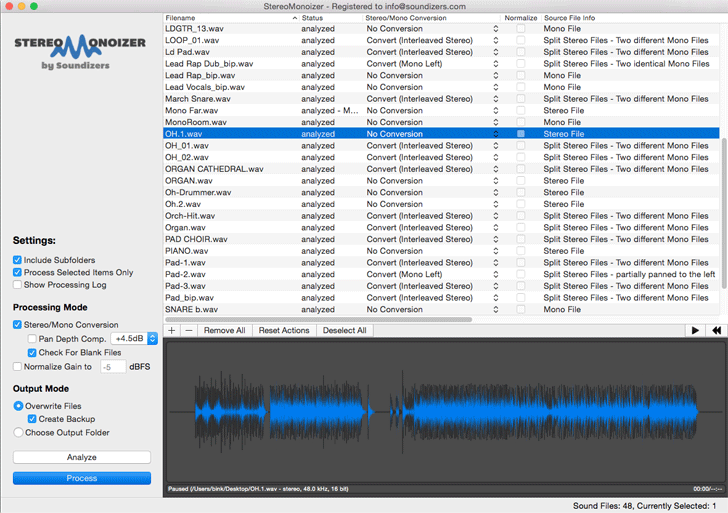Select the Ld Pad.wav row
This screenshot has height=513, width=728.
coord(441,52)
